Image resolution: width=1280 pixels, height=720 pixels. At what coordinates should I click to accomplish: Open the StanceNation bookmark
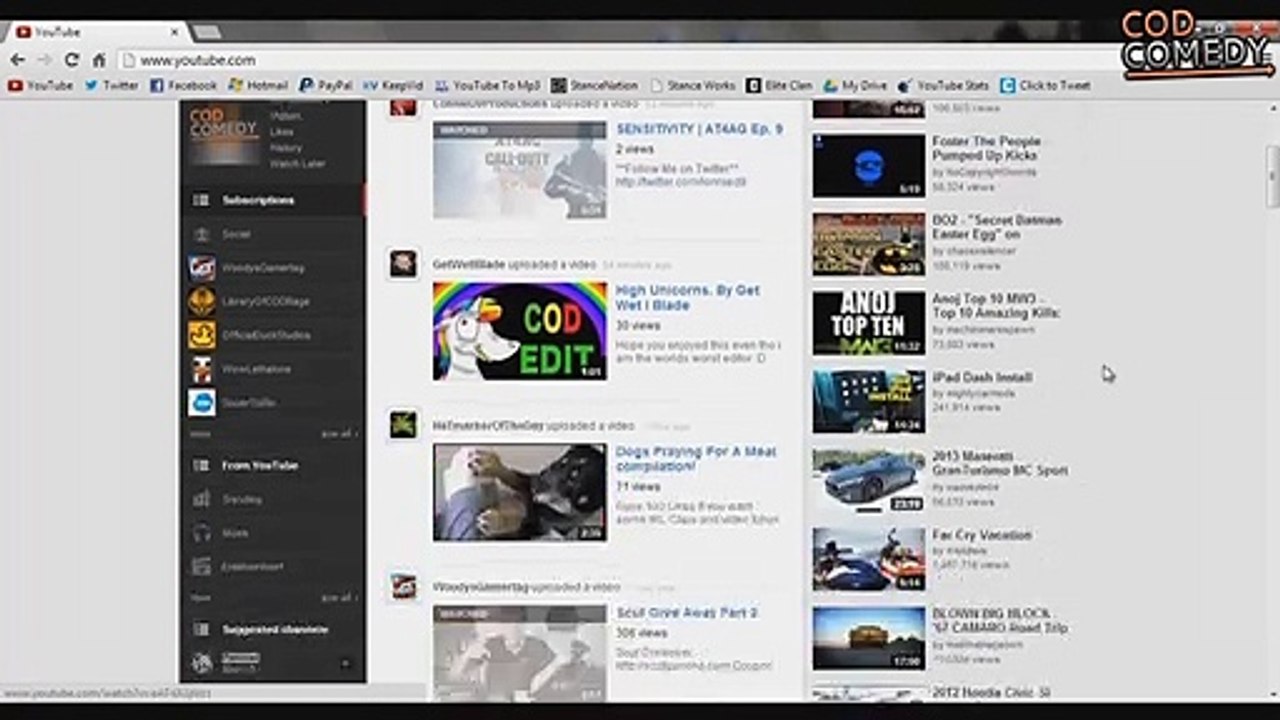tap(594, 86)
